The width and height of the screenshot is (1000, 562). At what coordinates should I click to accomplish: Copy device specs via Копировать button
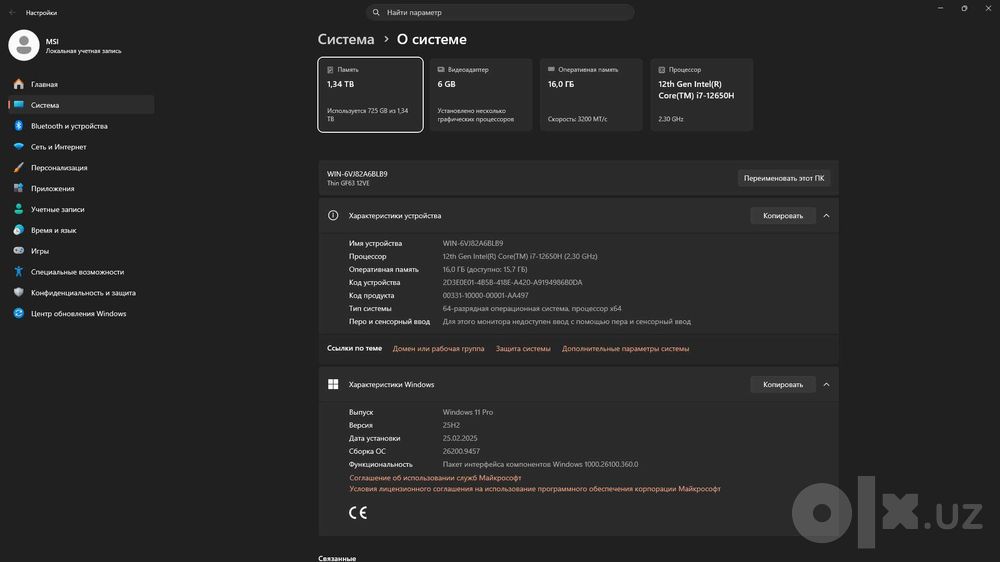[x=783, y=216]
